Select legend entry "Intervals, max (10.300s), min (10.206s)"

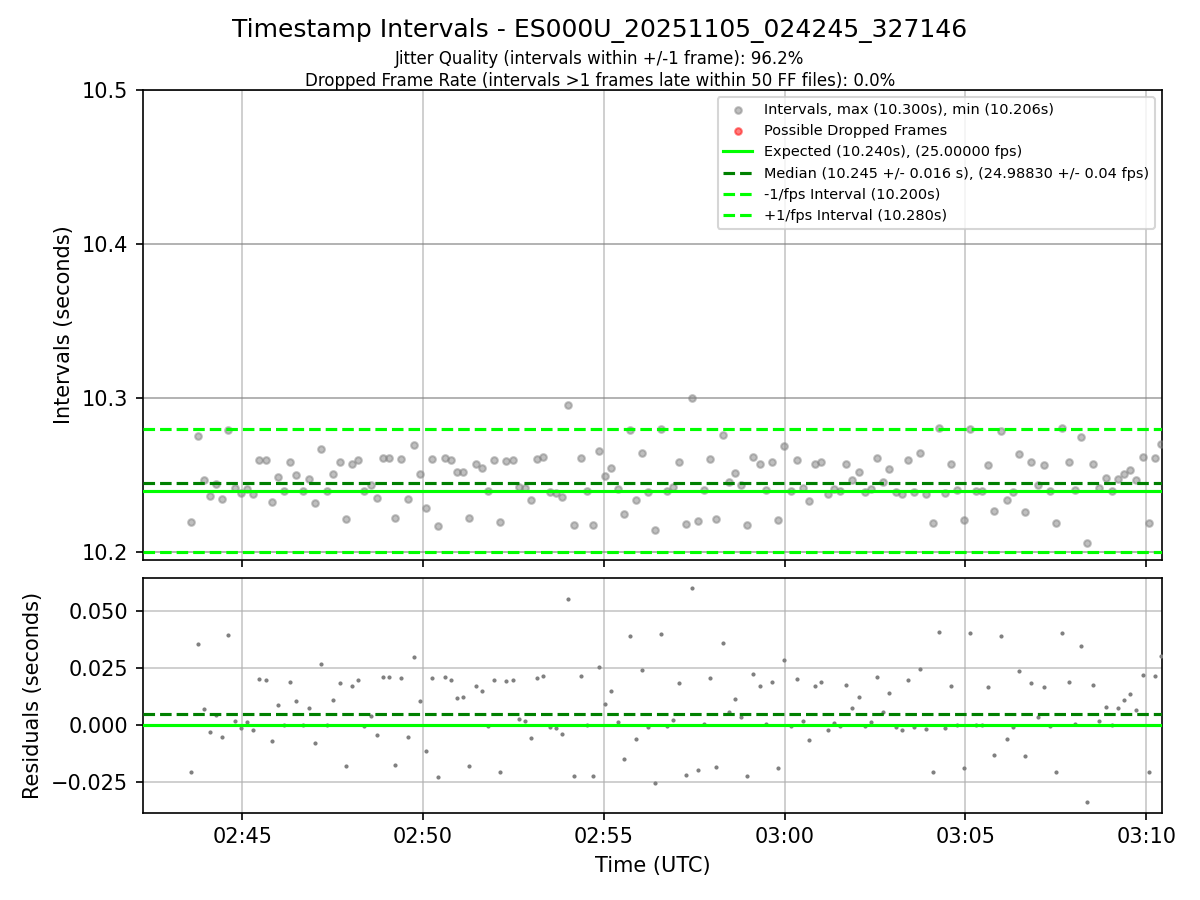pyautogui.click(x=908, y=109)
